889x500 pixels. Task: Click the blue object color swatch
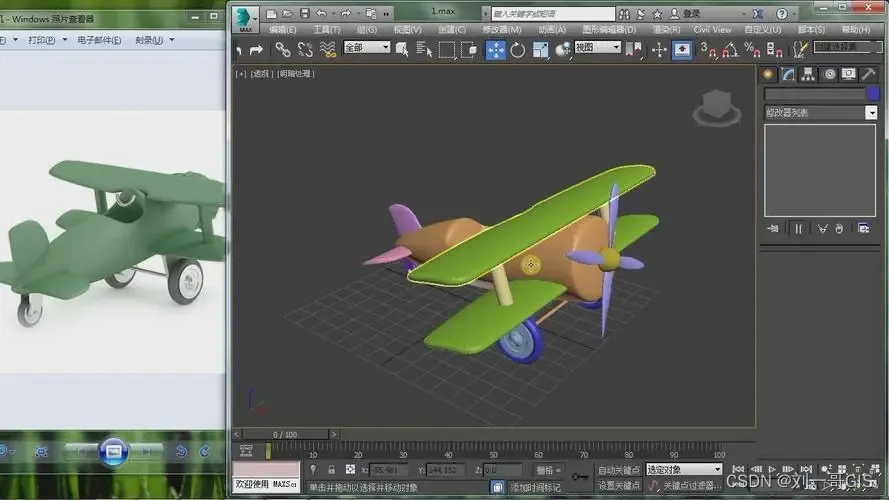point(871,93)
